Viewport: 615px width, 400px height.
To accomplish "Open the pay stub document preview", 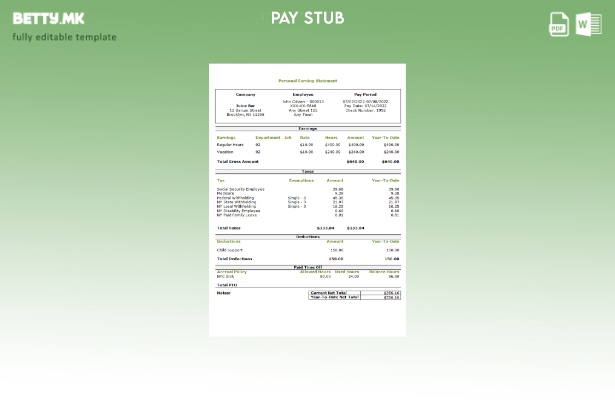I will 307,200.
